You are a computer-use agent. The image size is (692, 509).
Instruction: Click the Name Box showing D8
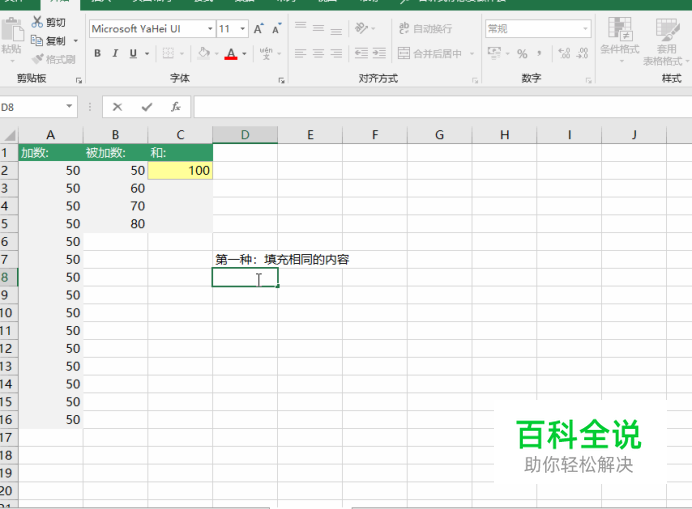tap(32, 107)
